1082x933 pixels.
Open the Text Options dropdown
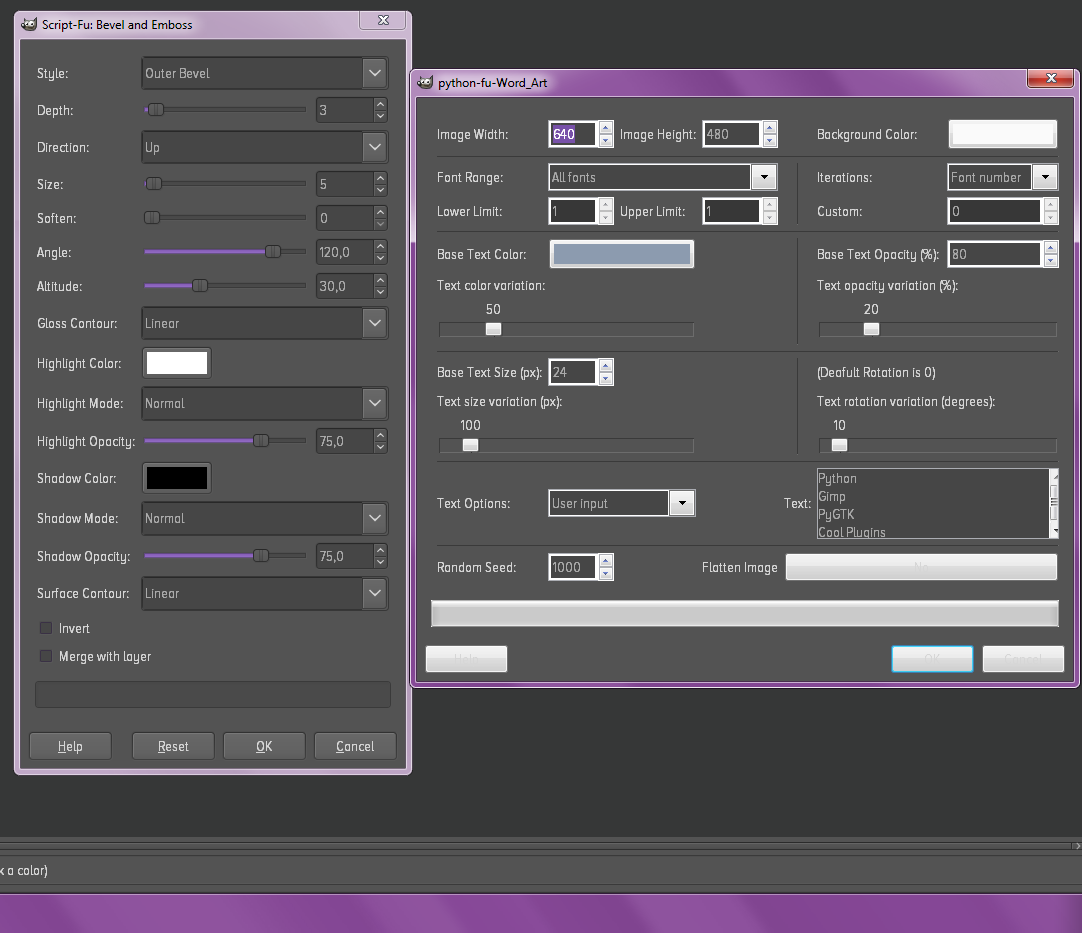[682, 503]
